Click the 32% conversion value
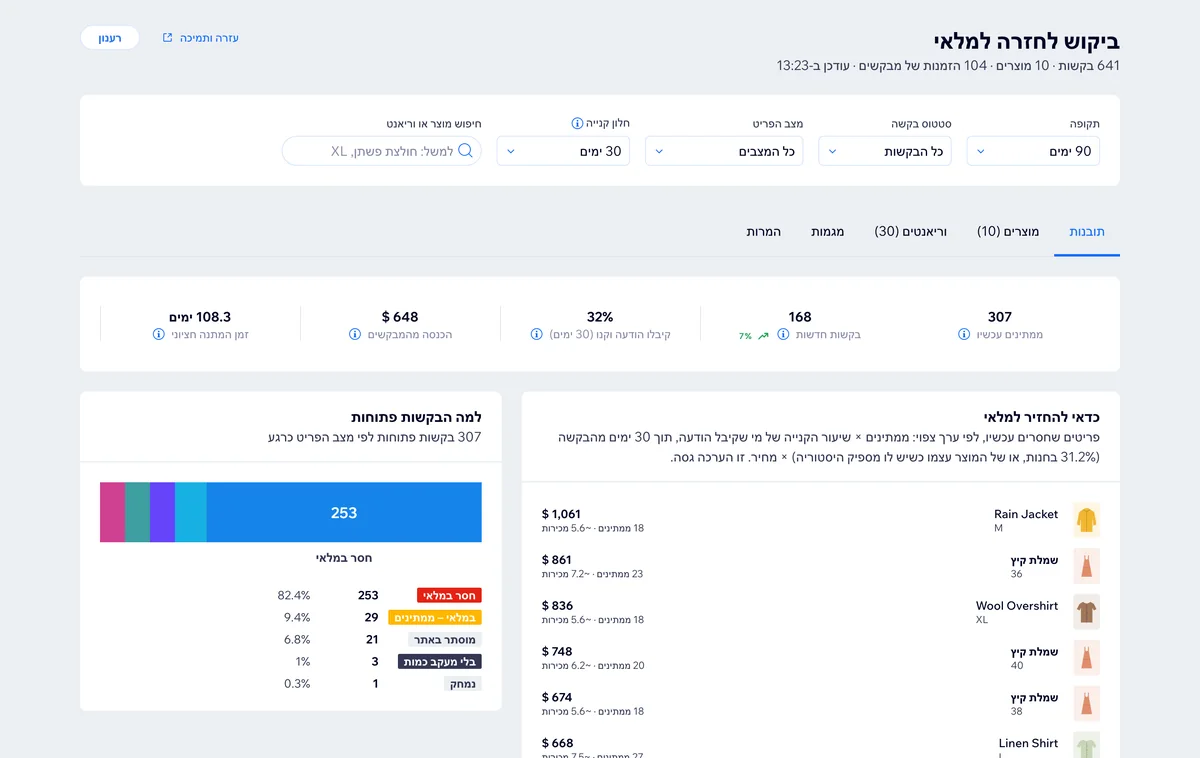 point(600,317)
